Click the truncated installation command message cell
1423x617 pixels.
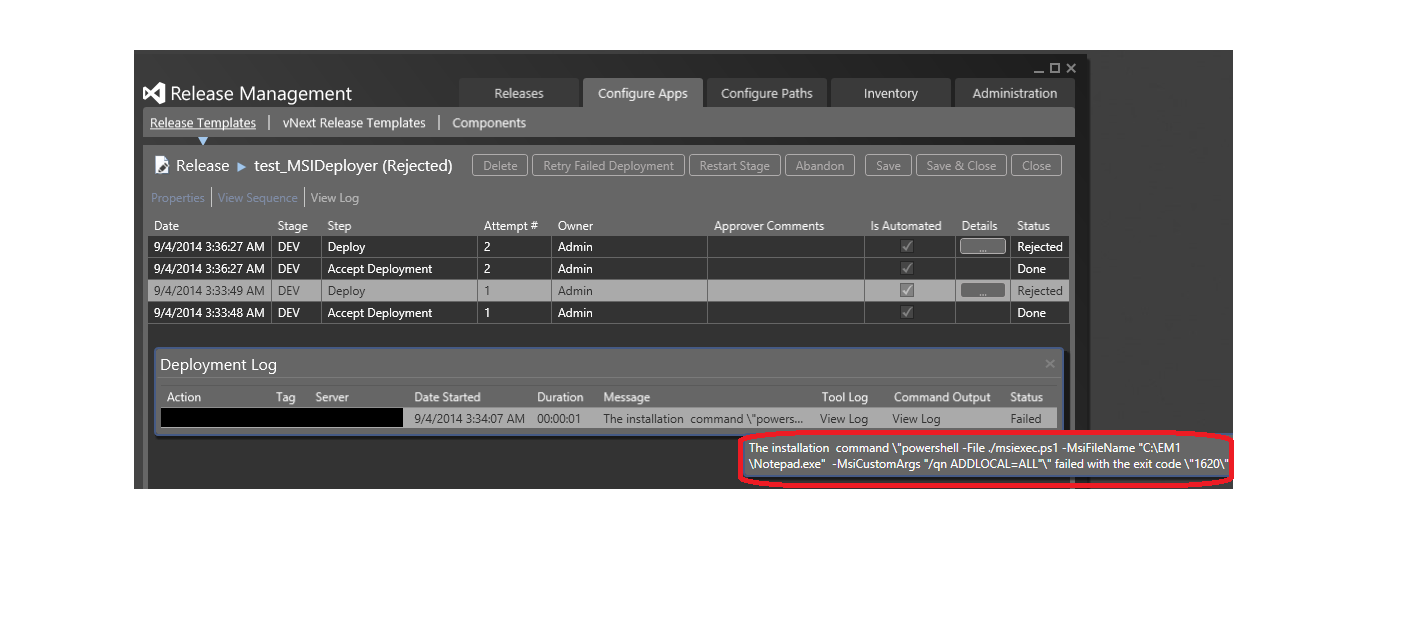click(703, 419)
